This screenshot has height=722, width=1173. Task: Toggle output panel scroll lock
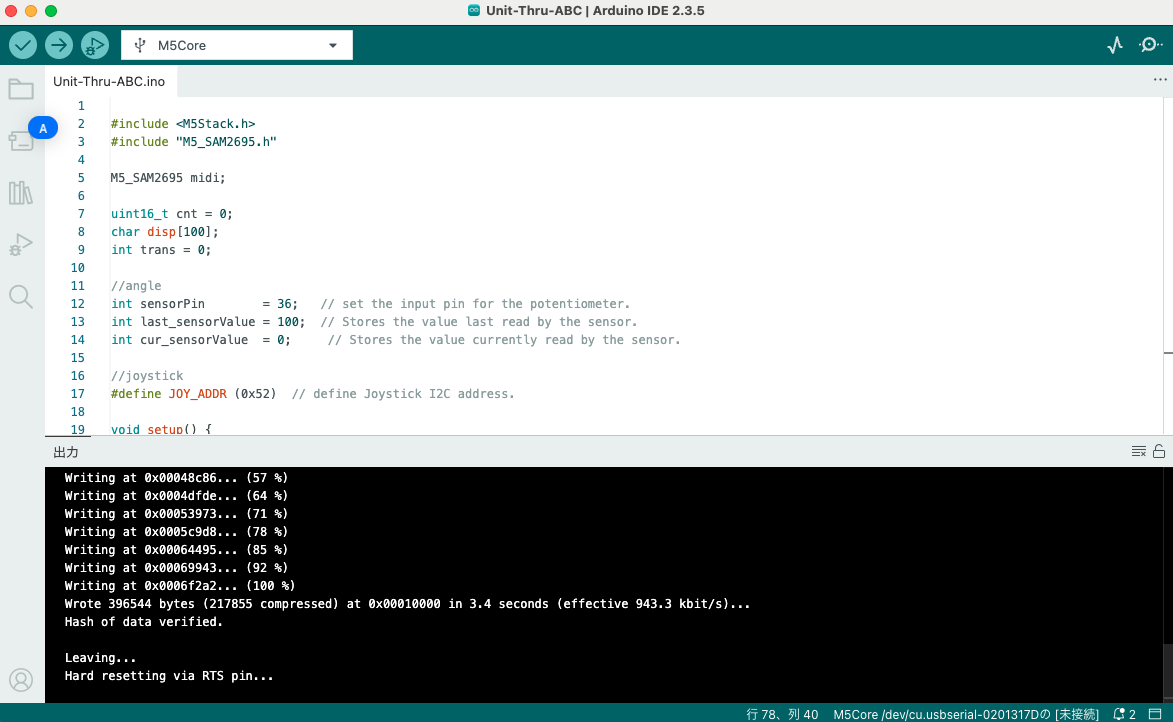tap(1159, 451)
